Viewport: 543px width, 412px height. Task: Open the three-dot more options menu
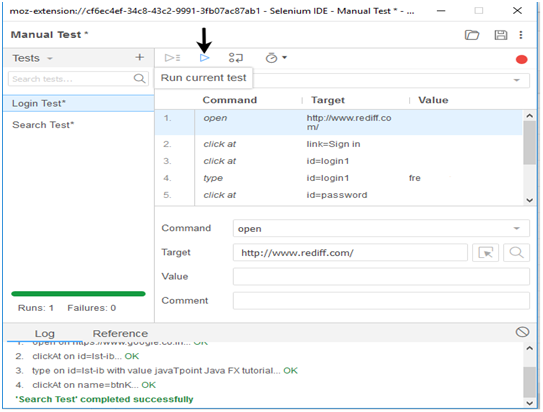(x=520, y=35)
